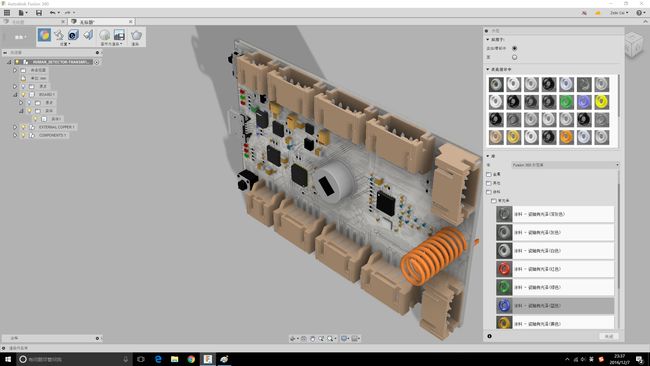
Task: Expand the COMPONENTS tree node
Action: click(x=15, y=135)
